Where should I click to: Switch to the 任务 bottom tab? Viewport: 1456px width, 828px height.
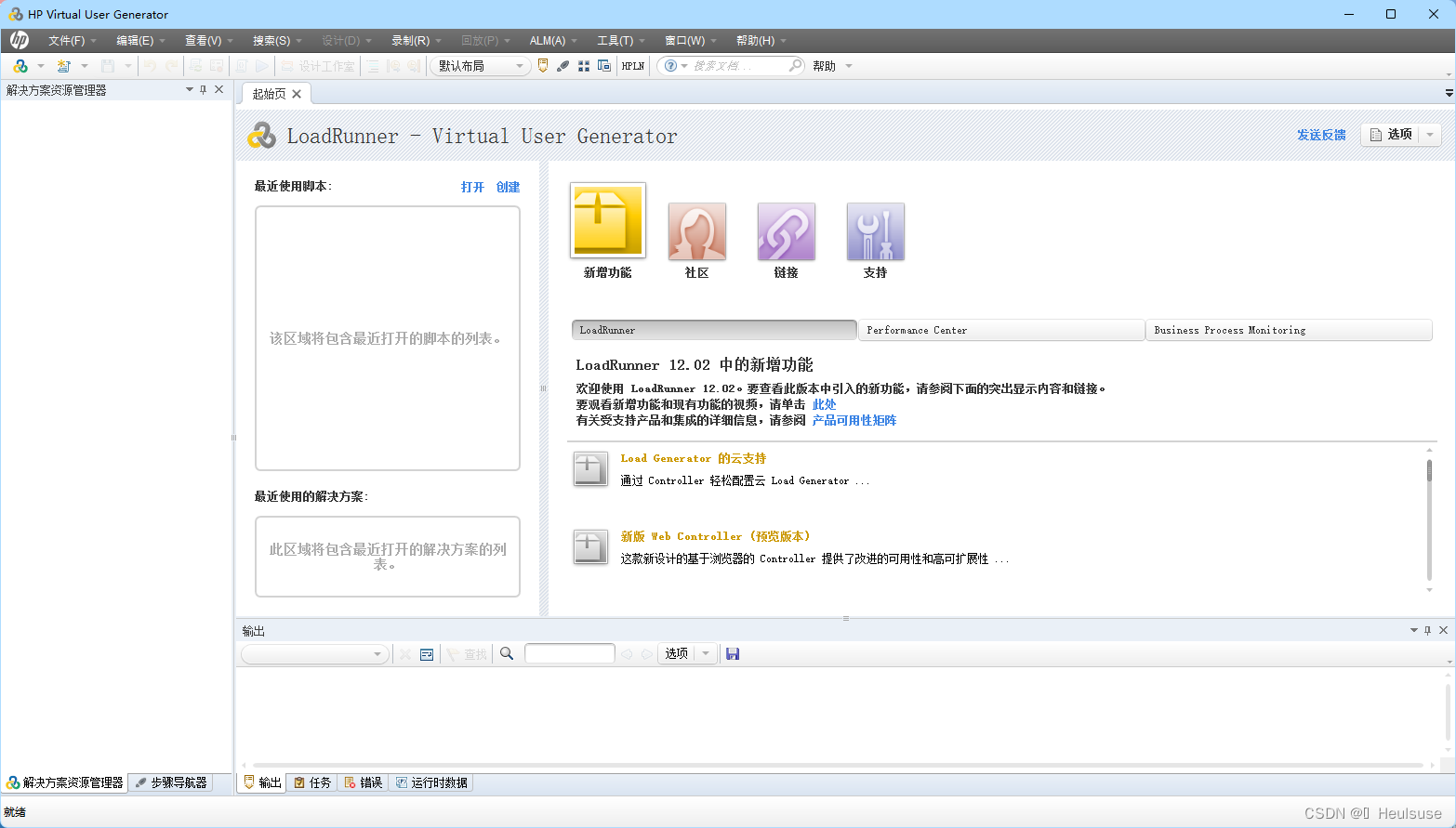(312, 782)
